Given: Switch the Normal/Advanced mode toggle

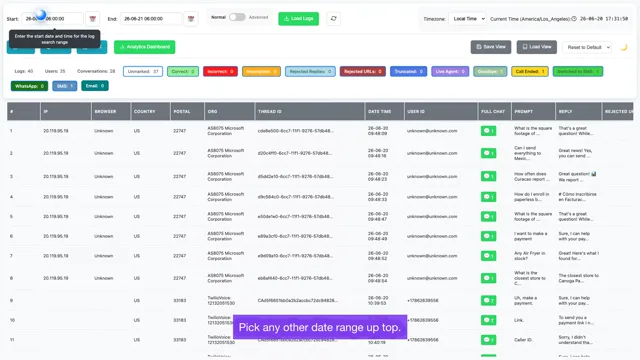Looking at the screenshot, I should click(x=237, y=17).
